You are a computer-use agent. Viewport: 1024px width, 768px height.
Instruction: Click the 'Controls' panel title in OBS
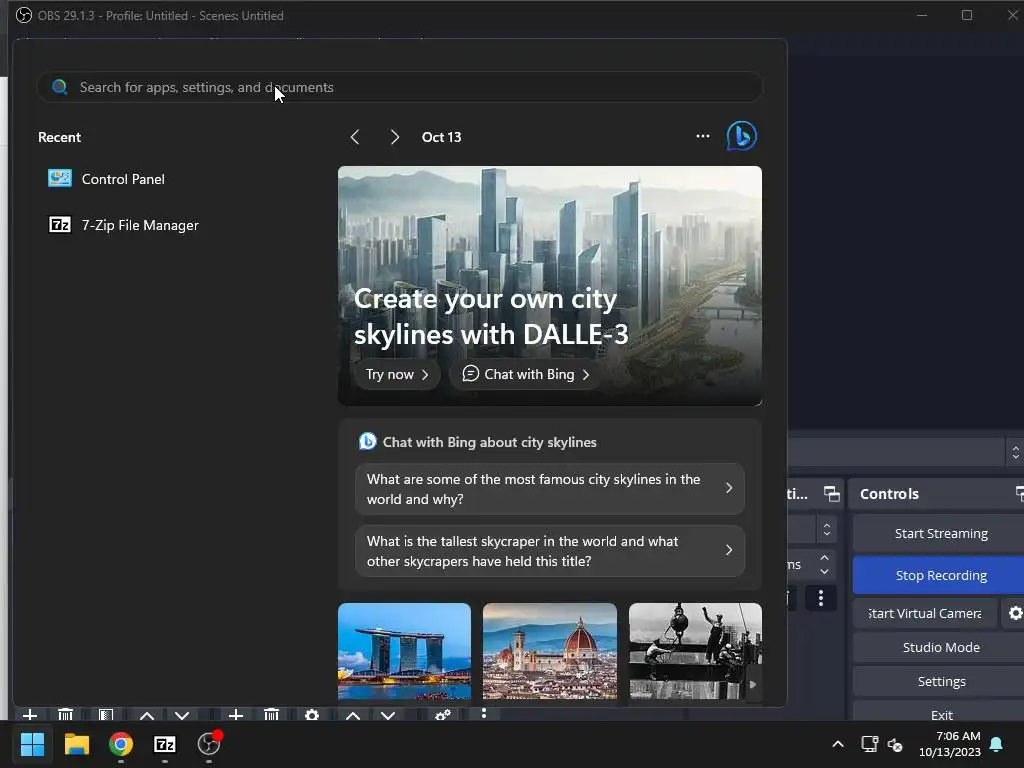coord(889,494)
